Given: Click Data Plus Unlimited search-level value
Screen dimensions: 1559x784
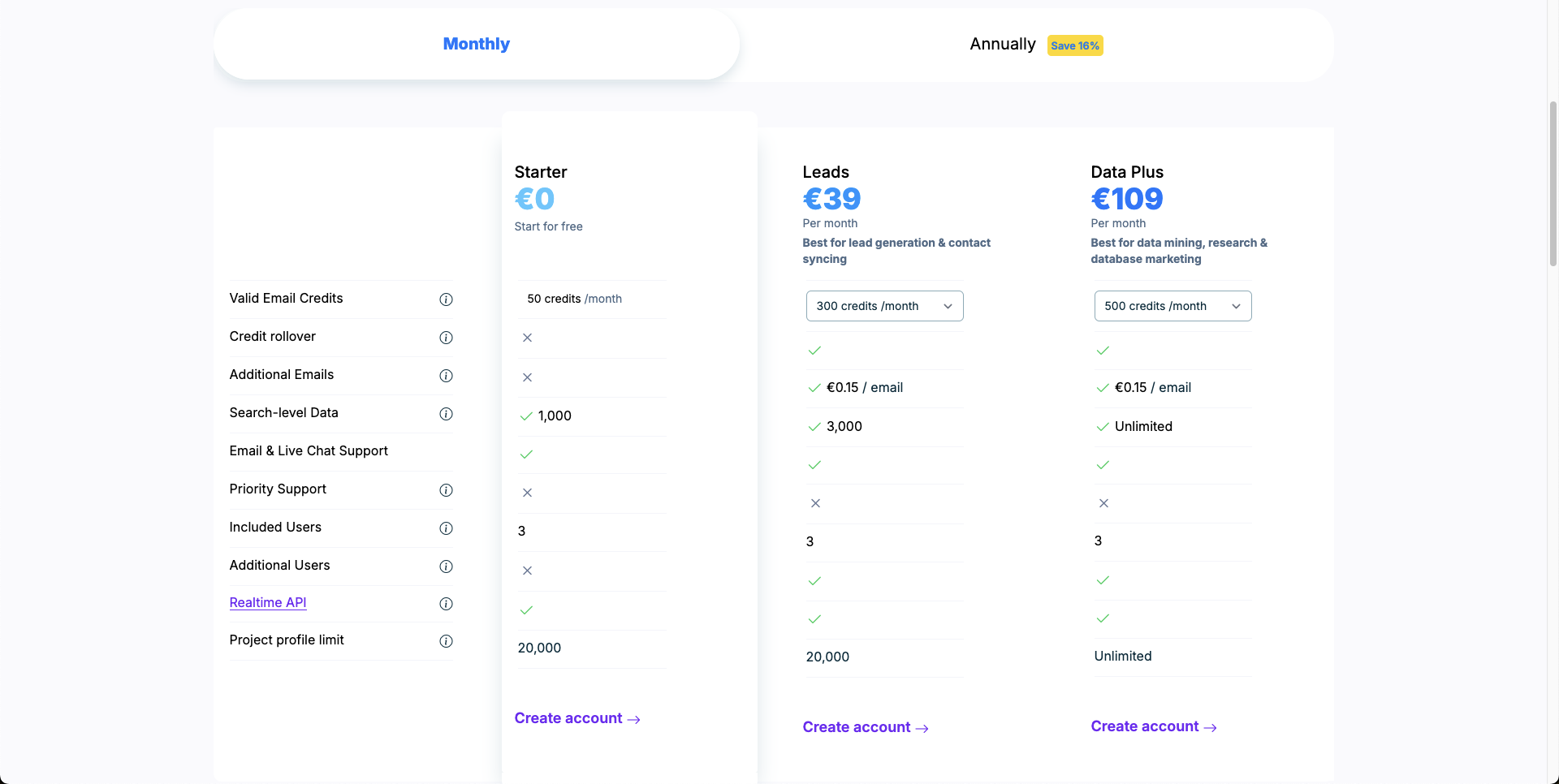Looking at the screenshot, I should pos(1143,427).
